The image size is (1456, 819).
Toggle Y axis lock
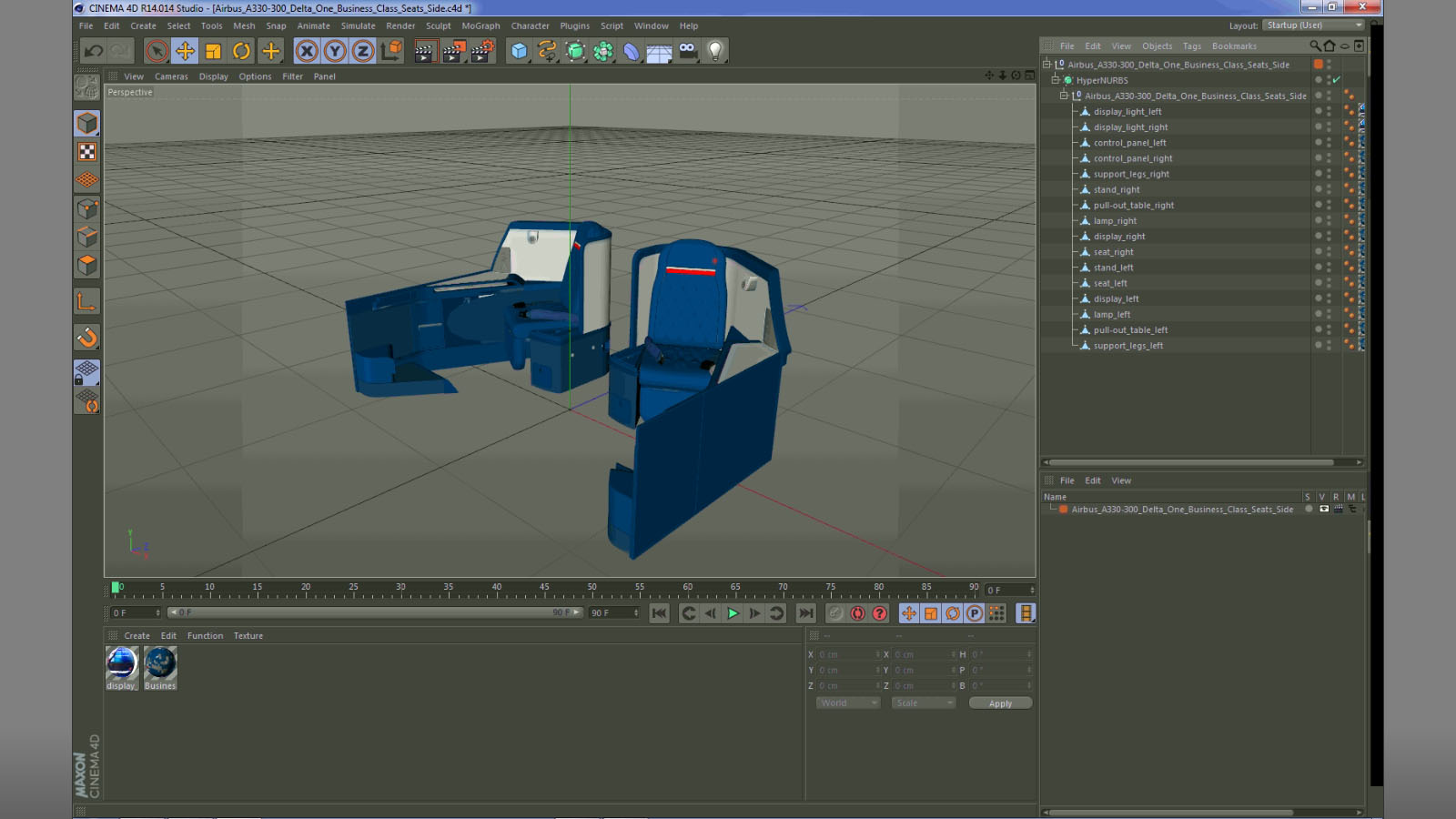pyautogui.click(x=335, y=51)
